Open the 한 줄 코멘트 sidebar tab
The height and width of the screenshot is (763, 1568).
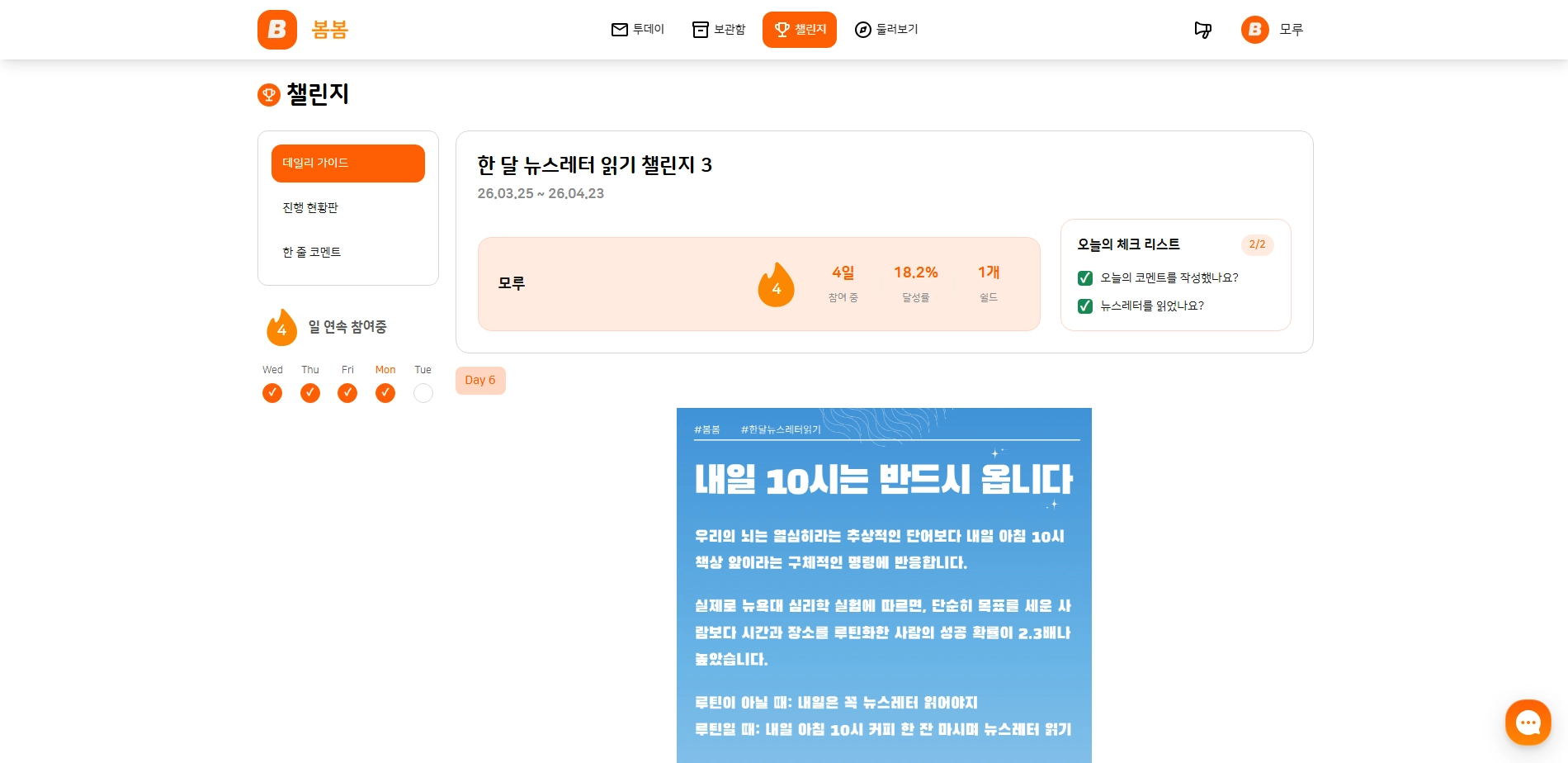click(348, 253)
